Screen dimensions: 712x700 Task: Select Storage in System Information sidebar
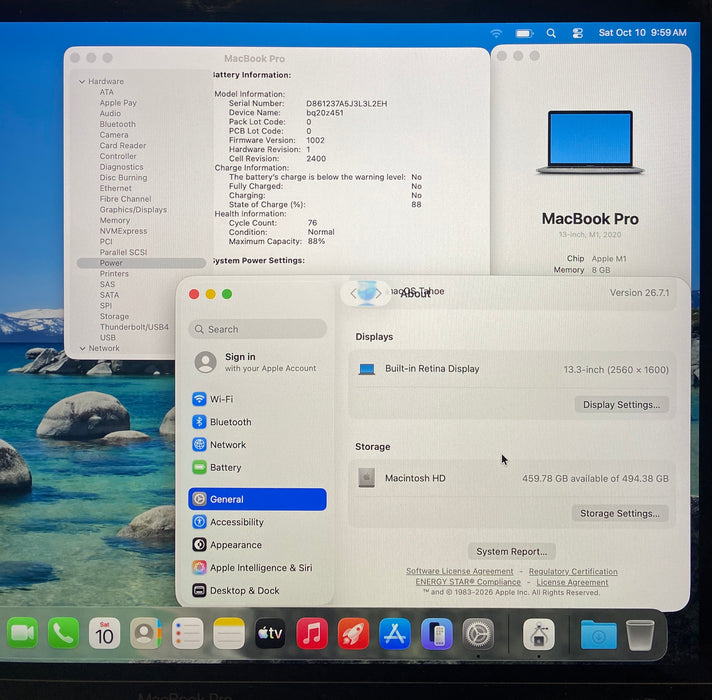[114, 316]
